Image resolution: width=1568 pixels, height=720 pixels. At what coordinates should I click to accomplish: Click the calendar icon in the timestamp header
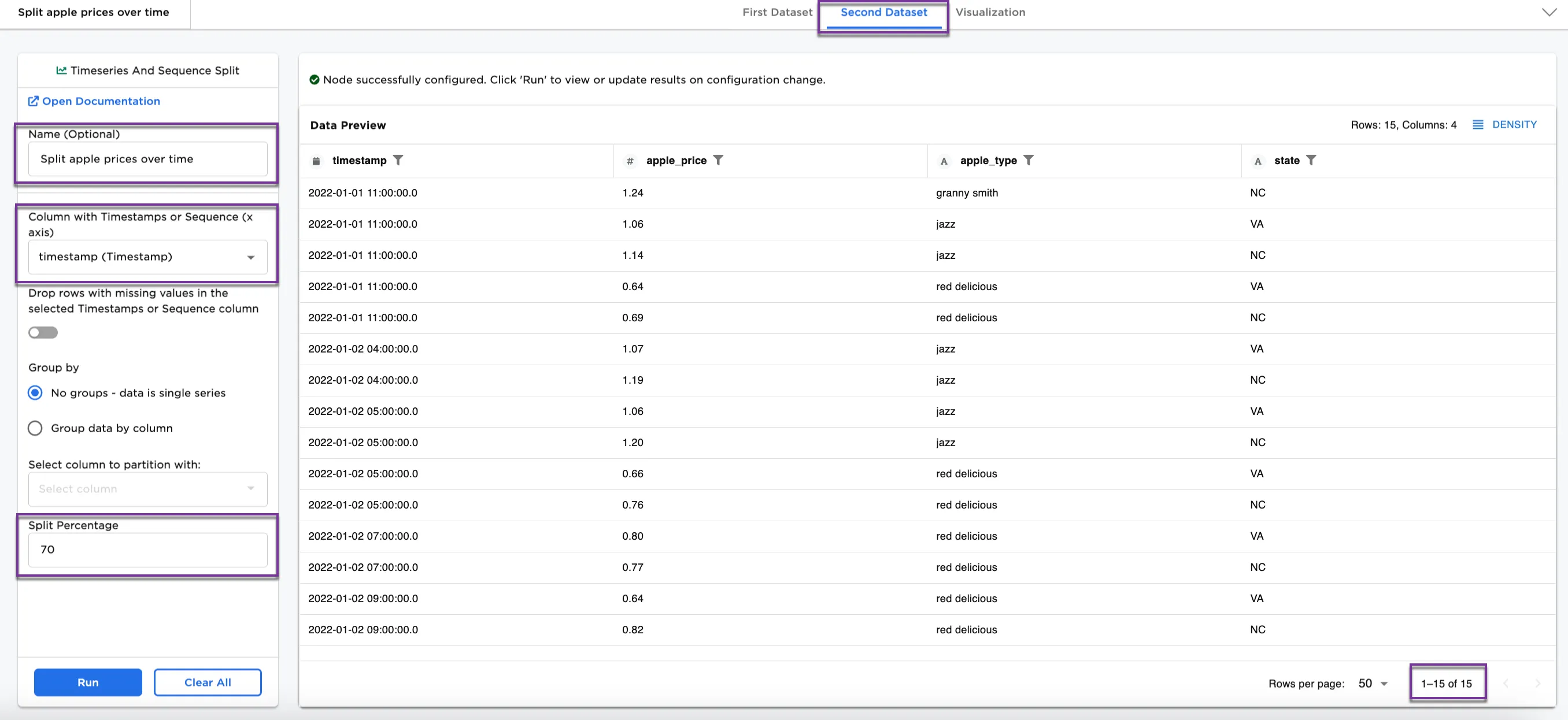tap(316, 161)
